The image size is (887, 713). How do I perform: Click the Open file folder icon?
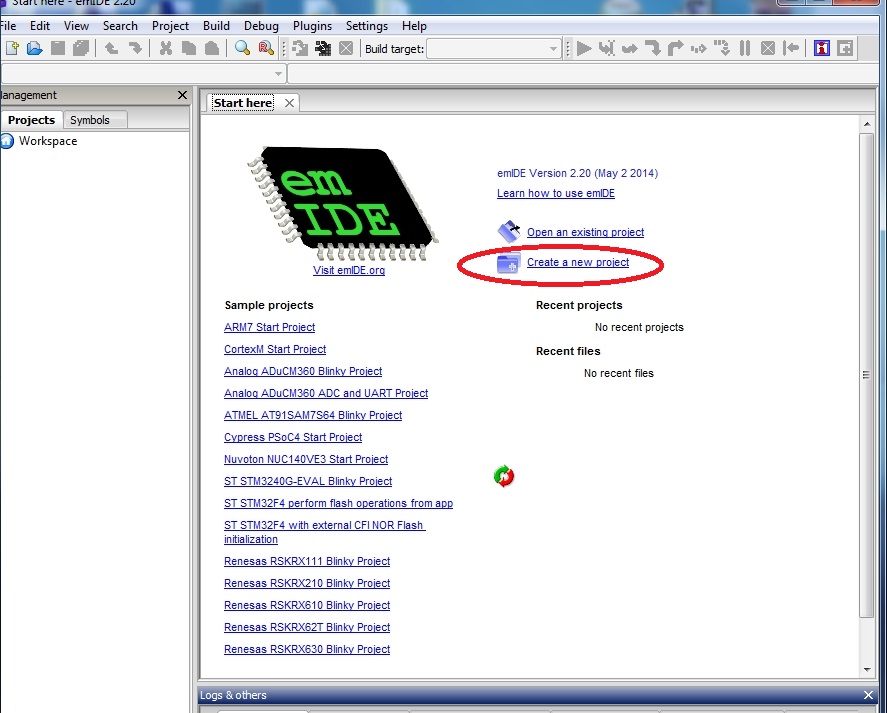click(35, 48)
